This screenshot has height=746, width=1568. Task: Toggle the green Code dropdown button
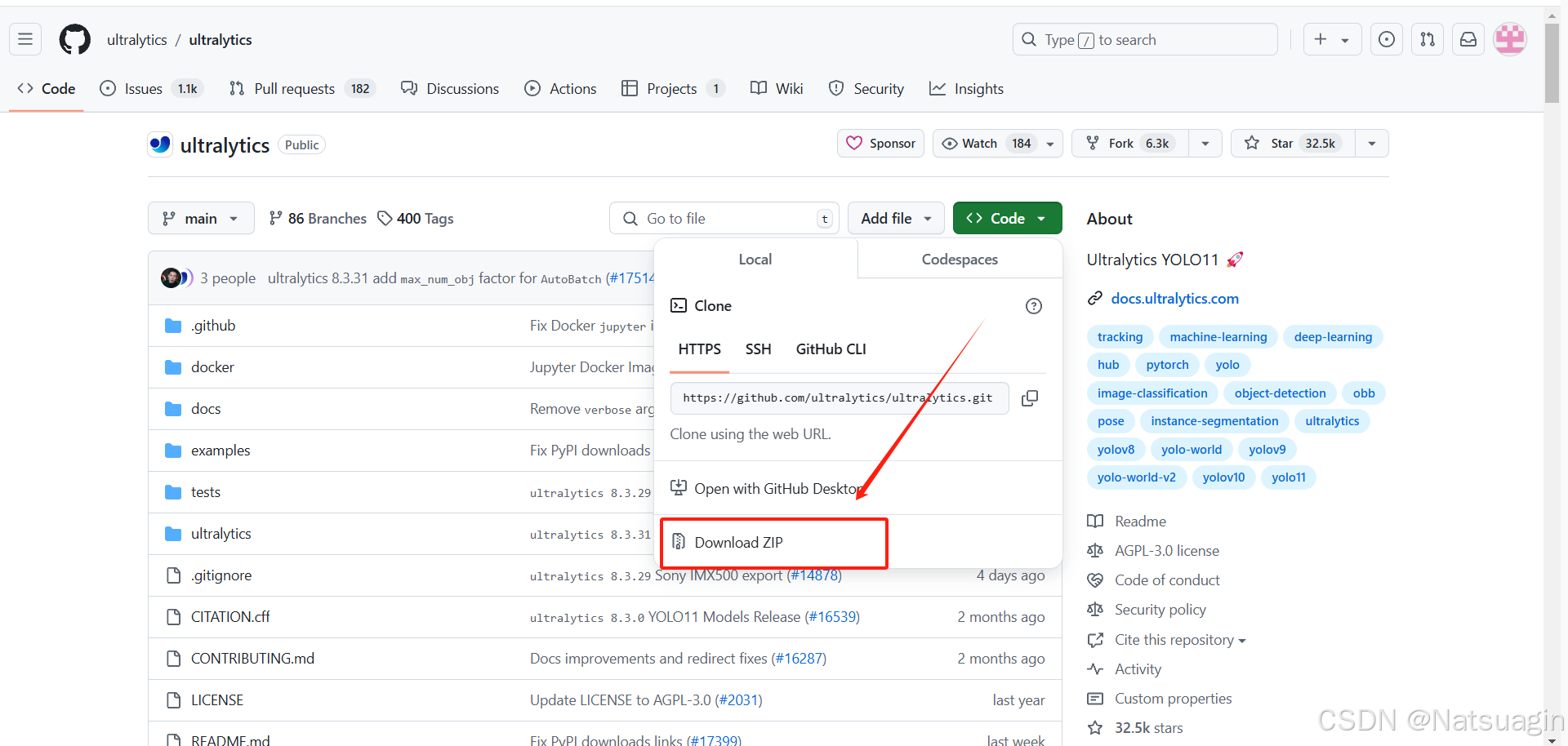point(1007,218)
